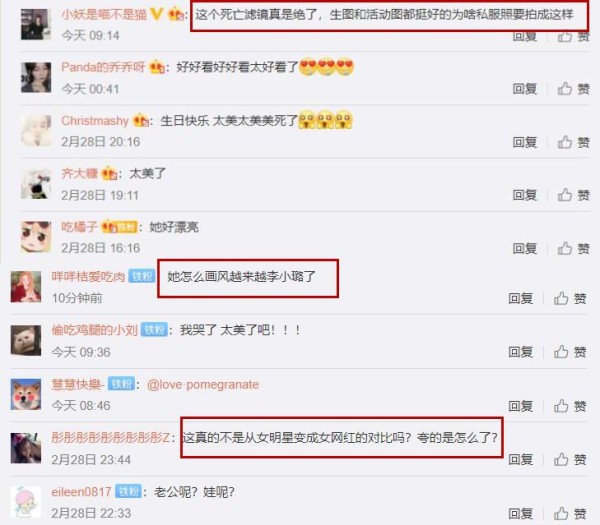Tap thumbs-up on 吃橘子's comment

point(573,249)
